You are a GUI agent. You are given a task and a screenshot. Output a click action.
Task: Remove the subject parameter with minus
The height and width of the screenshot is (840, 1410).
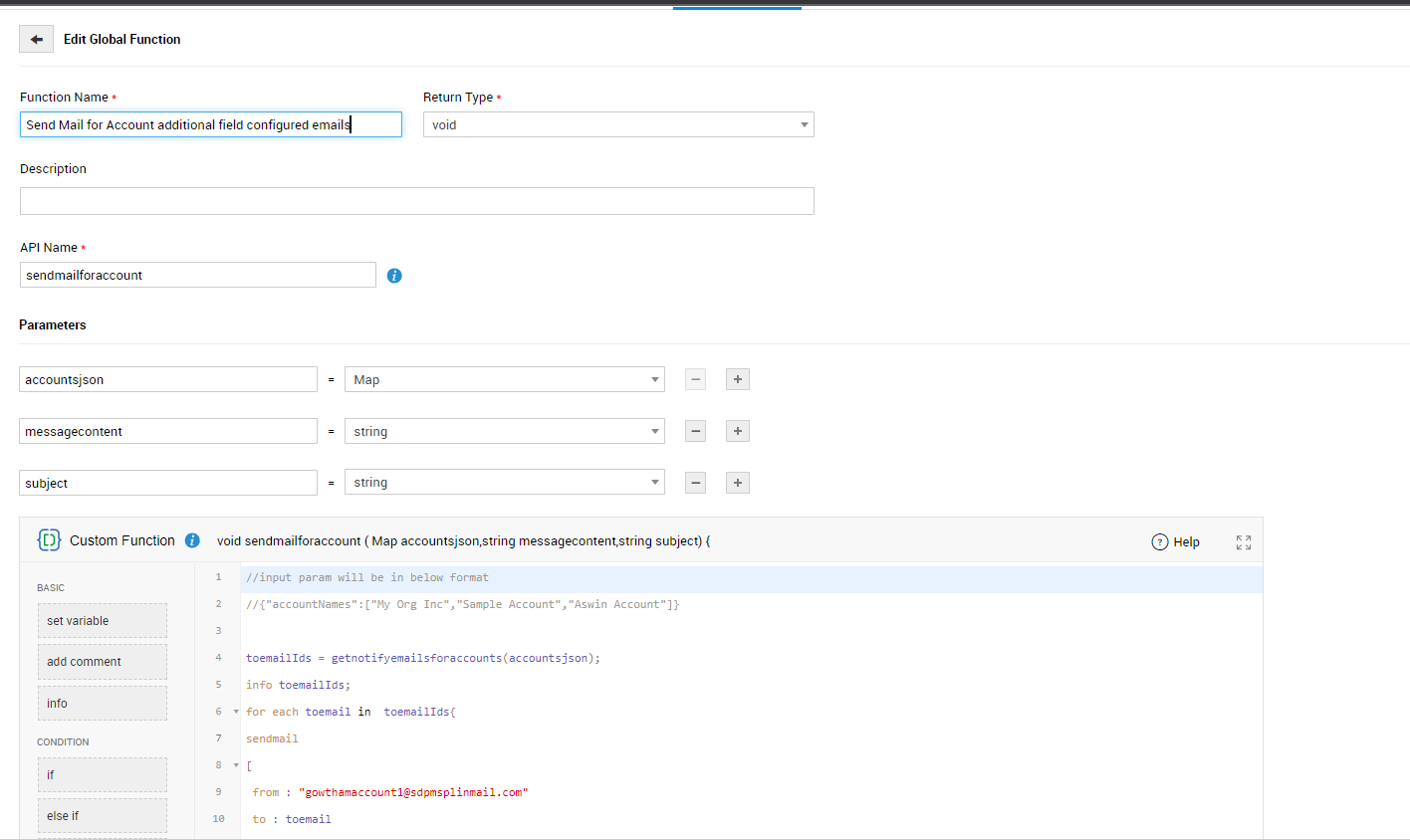(x=696, y=483)
